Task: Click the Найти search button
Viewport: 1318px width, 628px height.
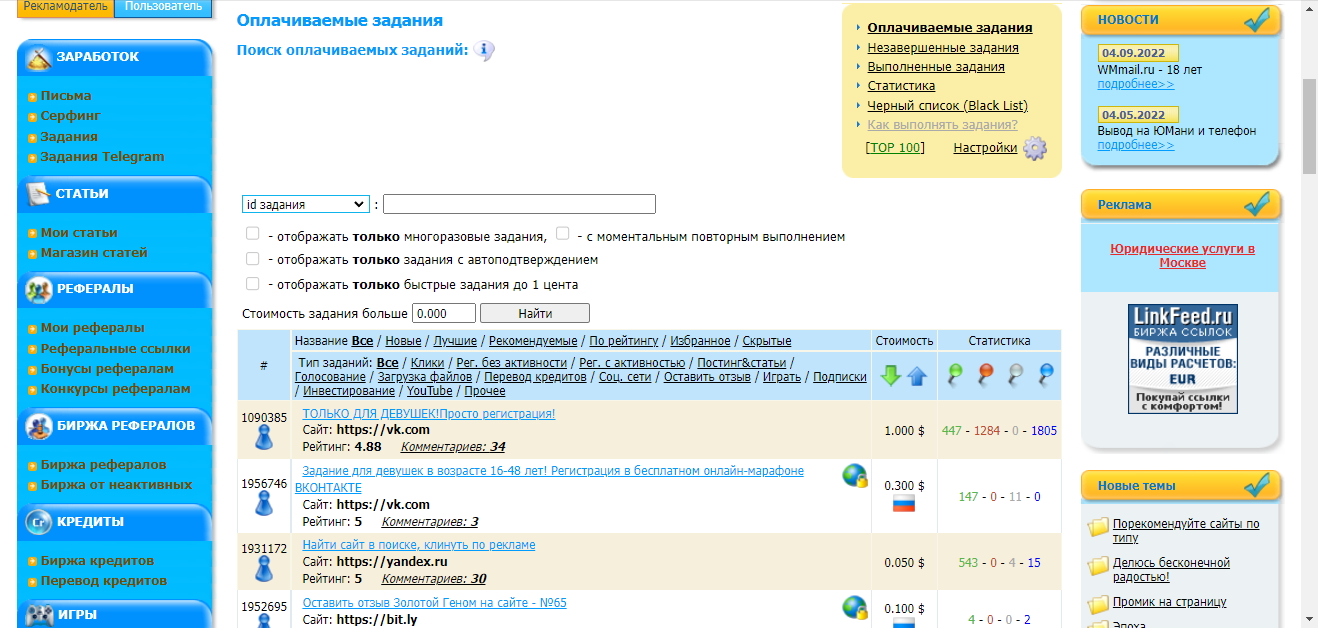Action: click(x=535, y=313)
